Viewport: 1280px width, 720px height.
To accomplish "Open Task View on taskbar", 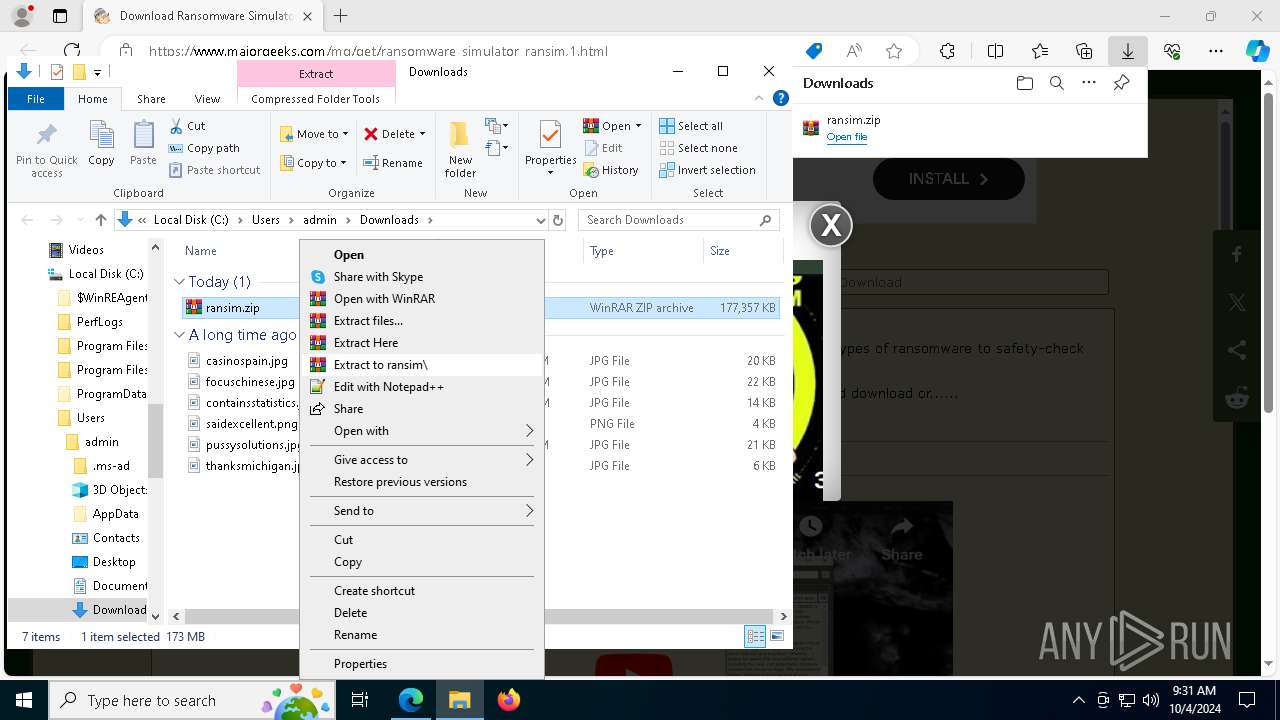I will click(361, 700).
